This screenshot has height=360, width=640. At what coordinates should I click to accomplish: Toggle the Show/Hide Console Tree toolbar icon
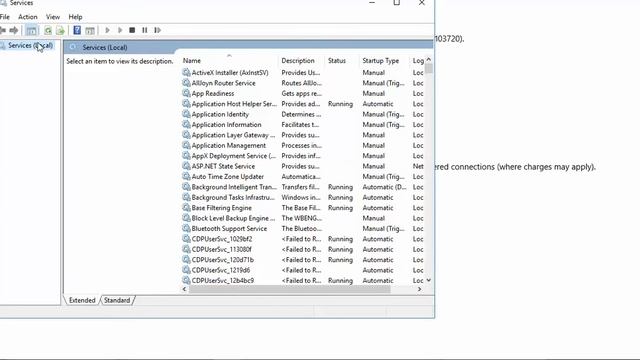point(31,30)
